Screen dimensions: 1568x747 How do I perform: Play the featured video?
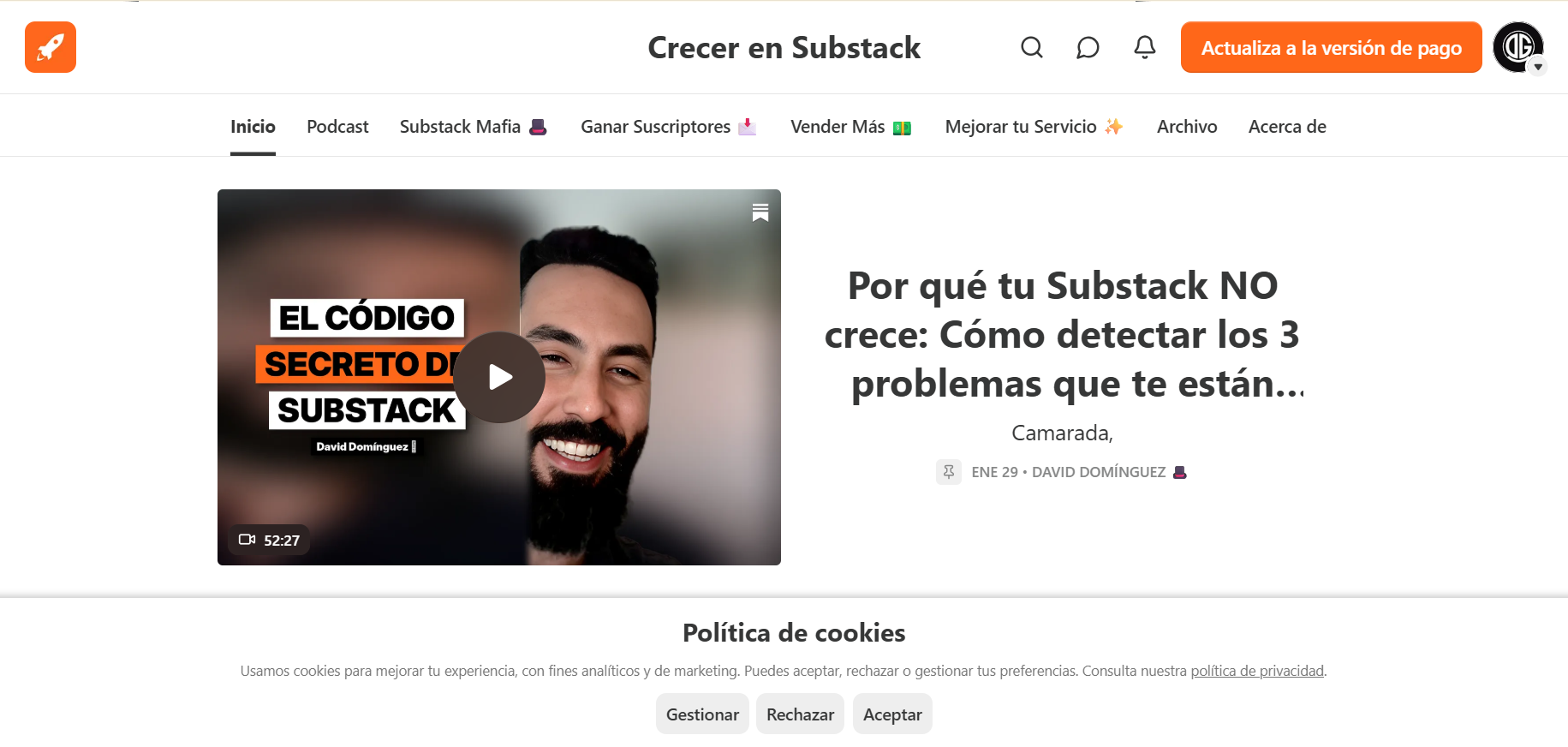point(499,377)
